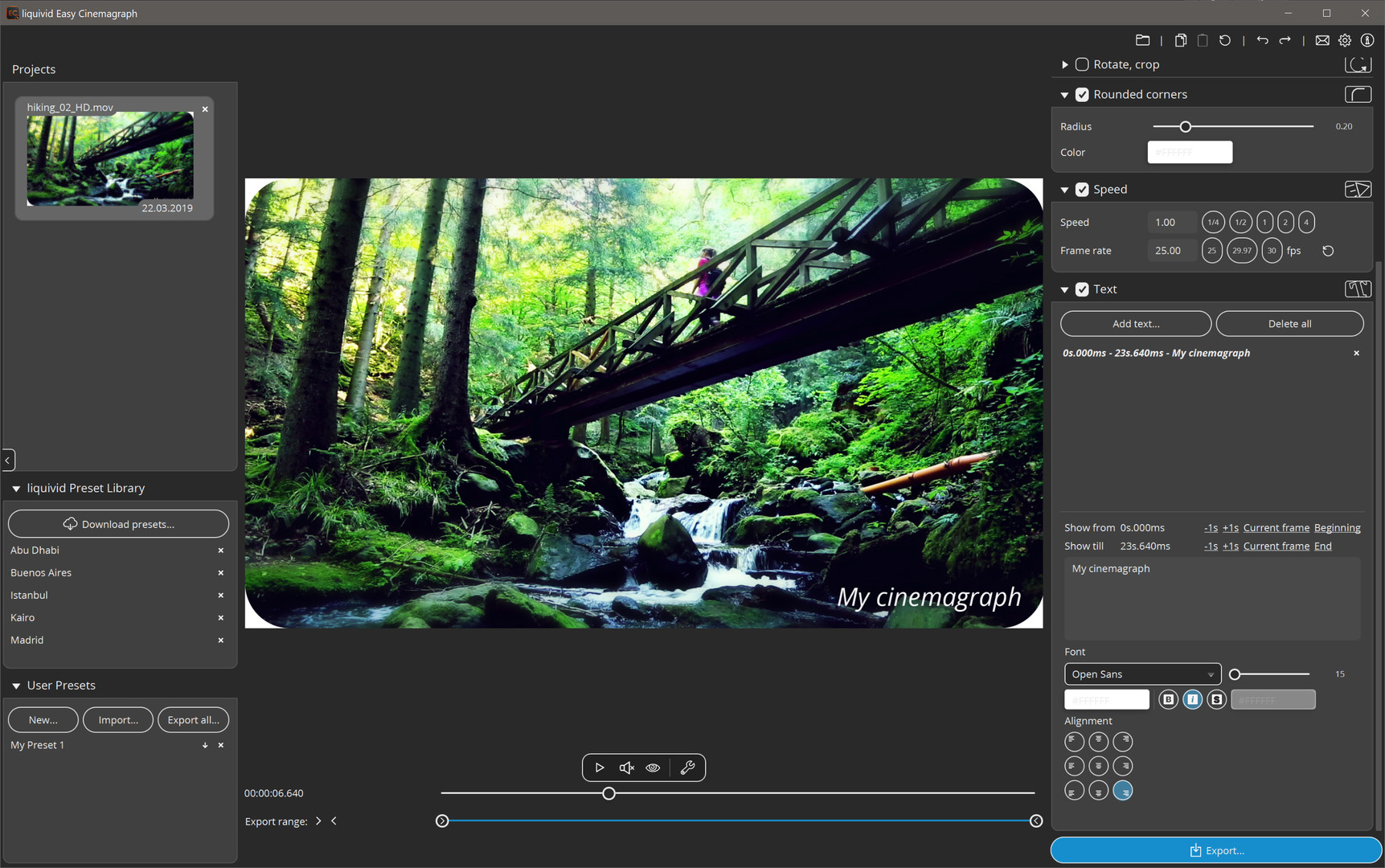The image size is (1385, 868).
Task: Uncheck the Rounded corners checkbox
Action: tap(1082, 95)
